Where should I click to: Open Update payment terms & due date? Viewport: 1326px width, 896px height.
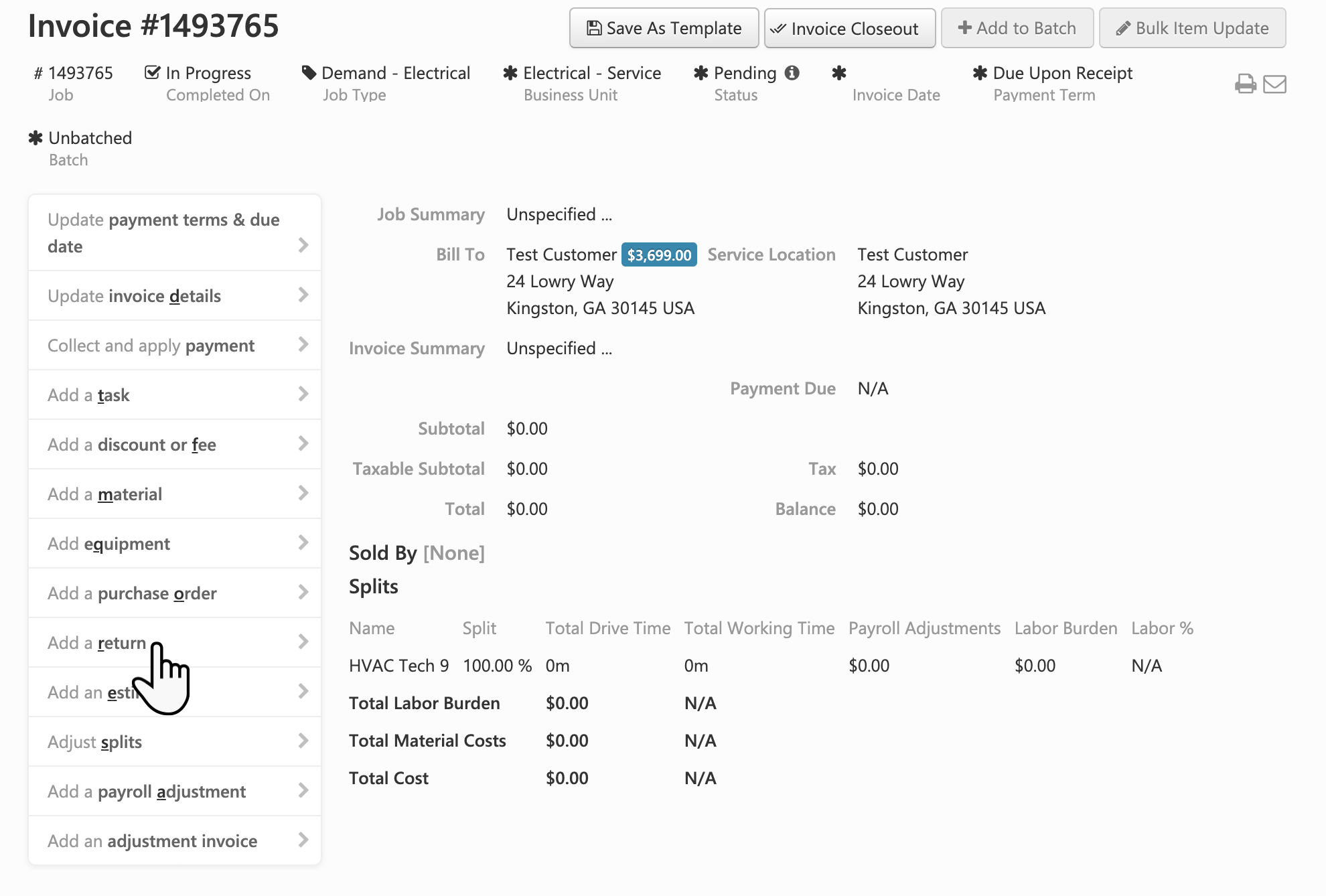click(x=175, y=233)
